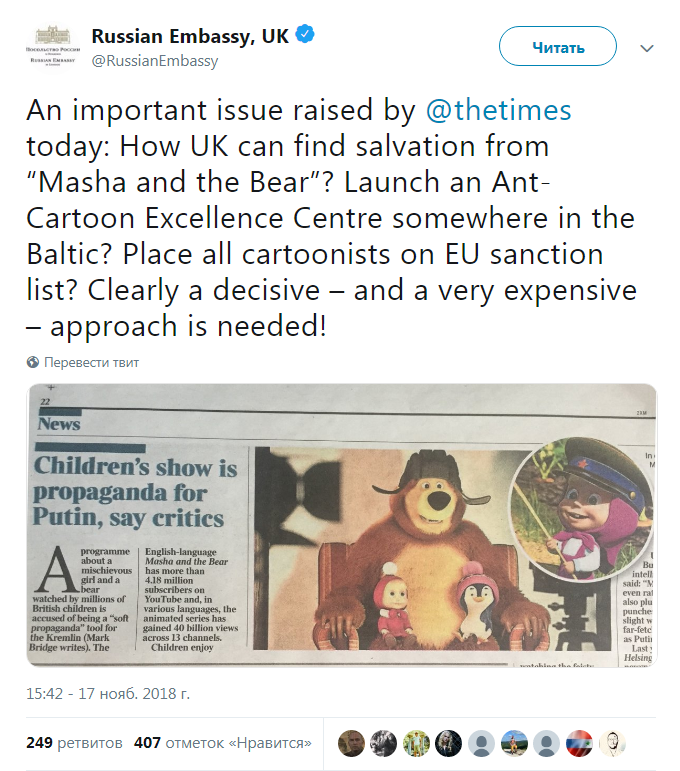The height and width of the screenshot is (771, 680).
Task: Open the newspaper clipping photo
Action: tap(341, 525)
